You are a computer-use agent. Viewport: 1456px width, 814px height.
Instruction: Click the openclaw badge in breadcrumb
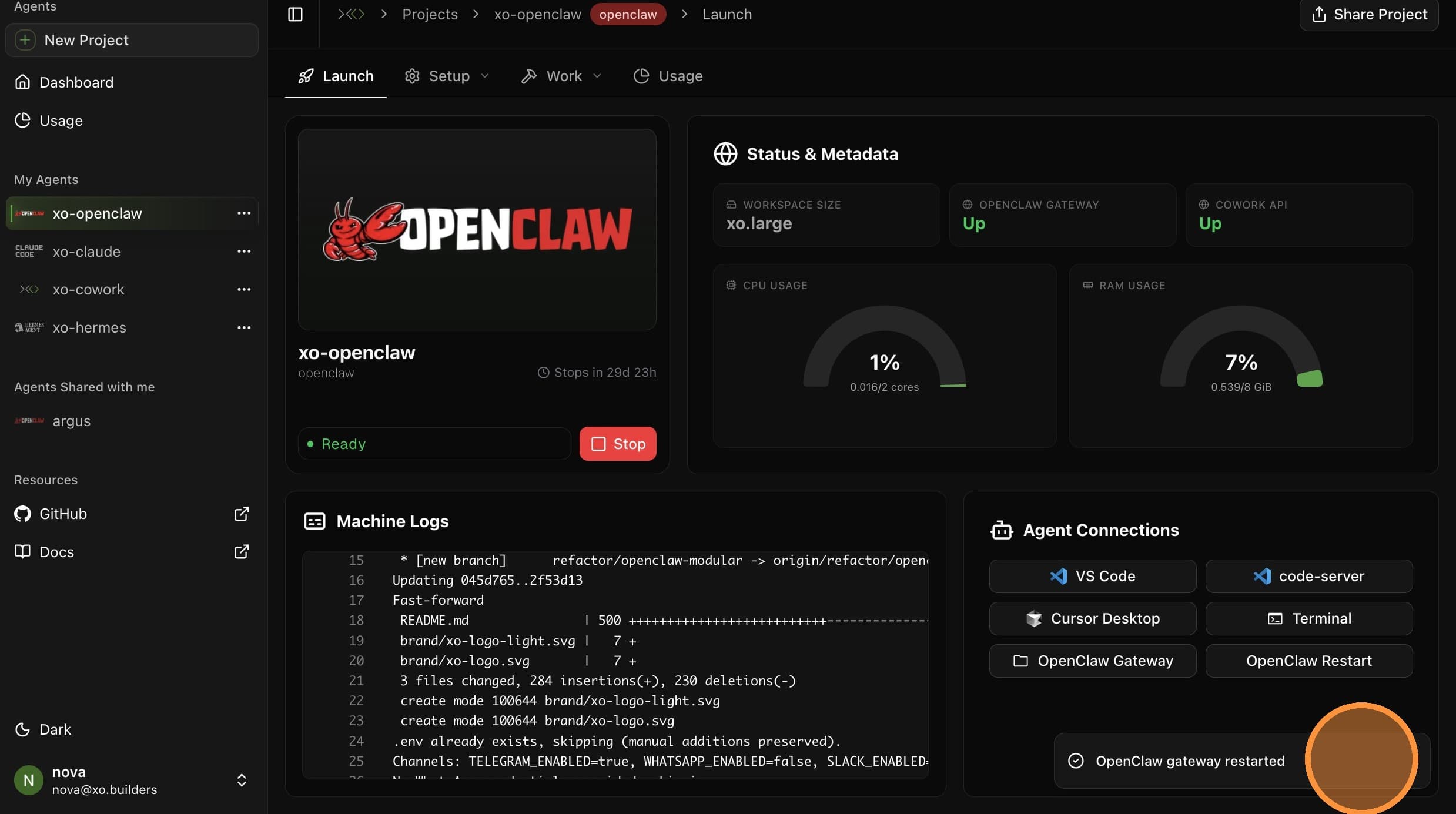click(x=628, y=14)
